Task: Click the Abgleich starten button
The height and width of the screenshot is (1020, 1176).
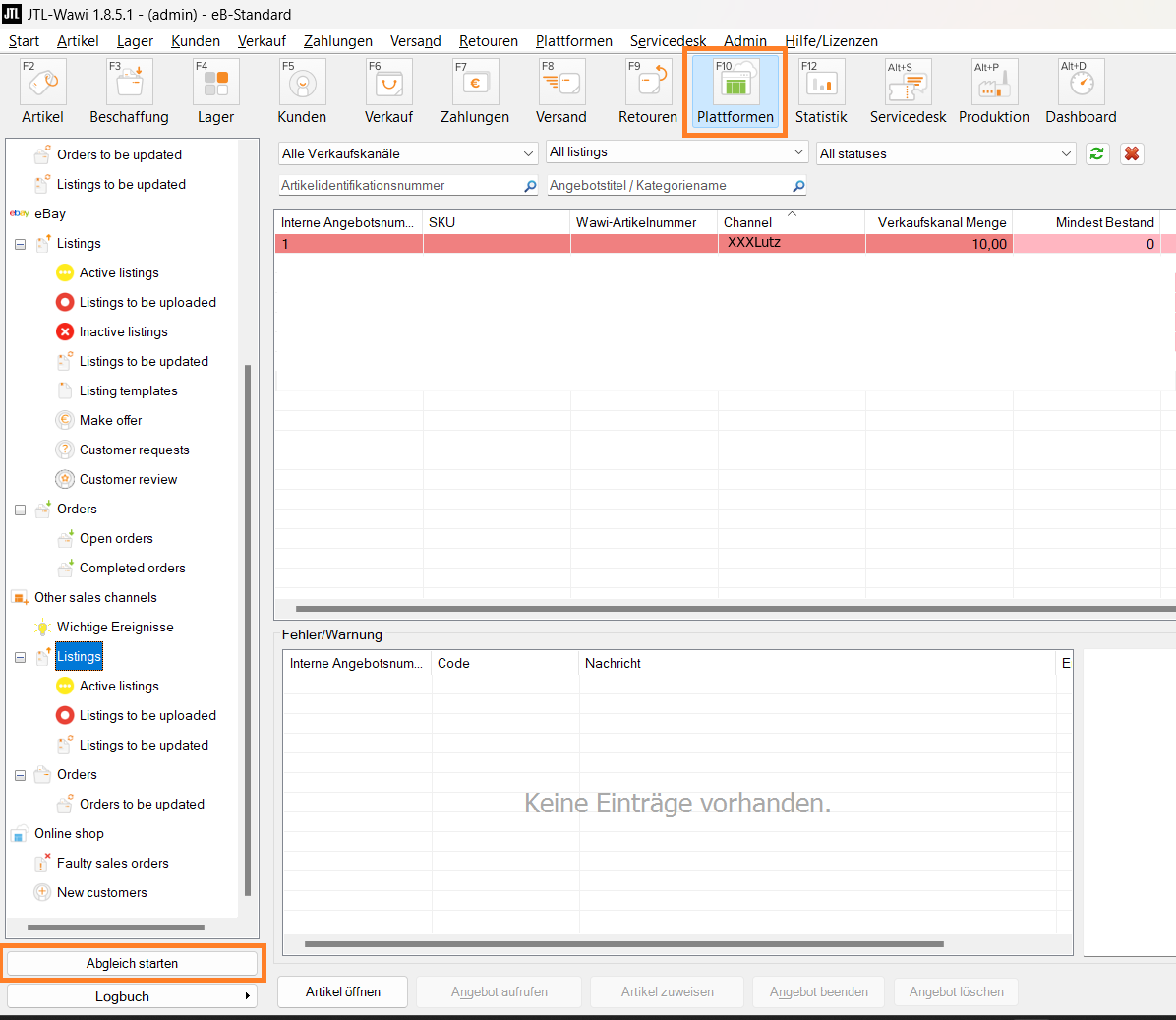Action: [x=132, y=964]
